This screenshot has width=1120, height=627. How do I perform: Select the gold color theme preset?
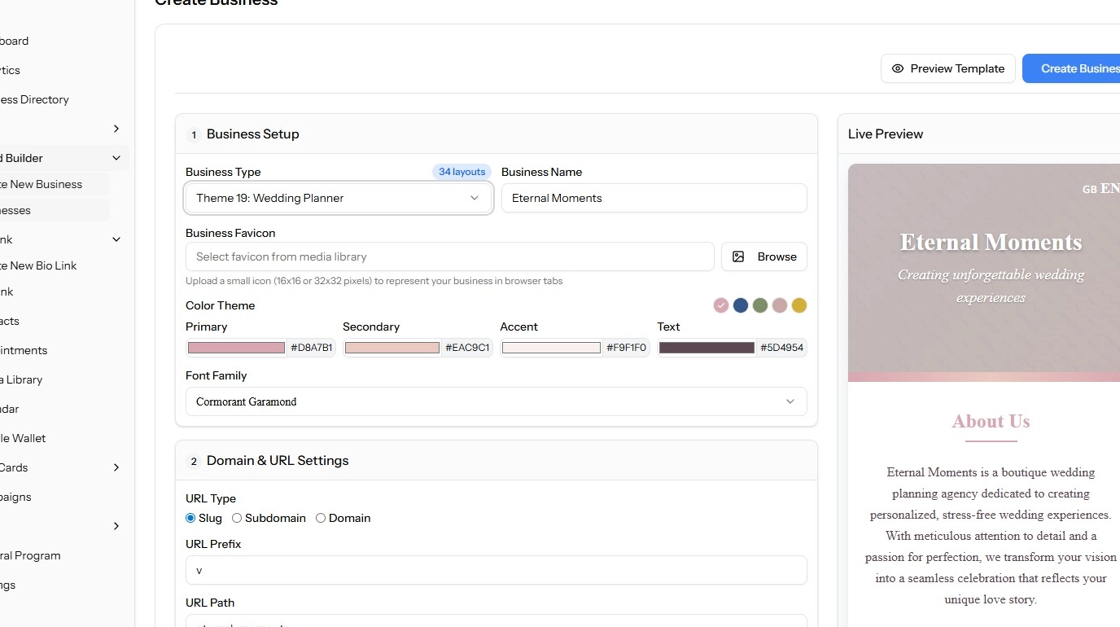pyautogui.click(x=799, y=306)
